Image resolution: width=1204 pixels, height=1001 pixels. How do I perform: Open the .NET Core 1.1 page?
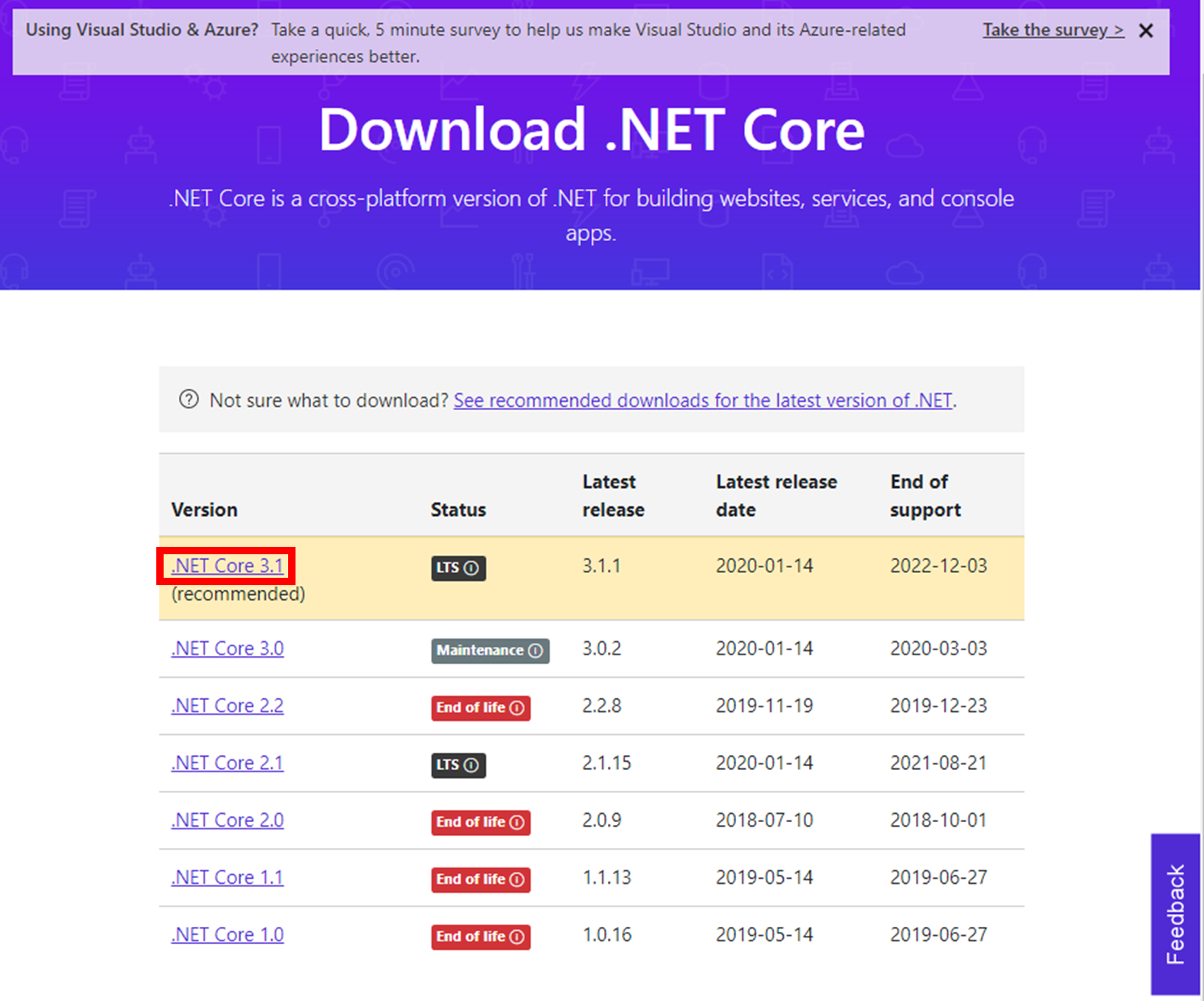pos(226,877)
